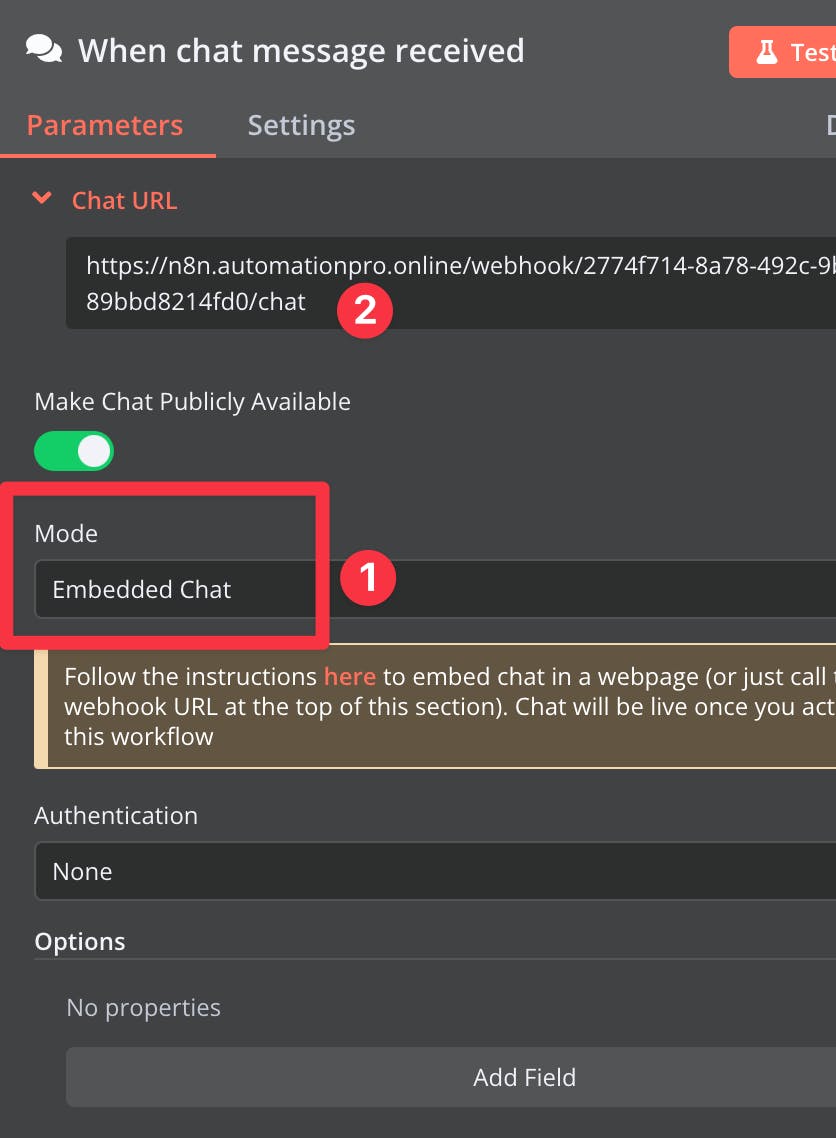836x1138 pixels.
Task: Switch to the Parameters tab
Action: pyautogui.click(x=105, y=125)
